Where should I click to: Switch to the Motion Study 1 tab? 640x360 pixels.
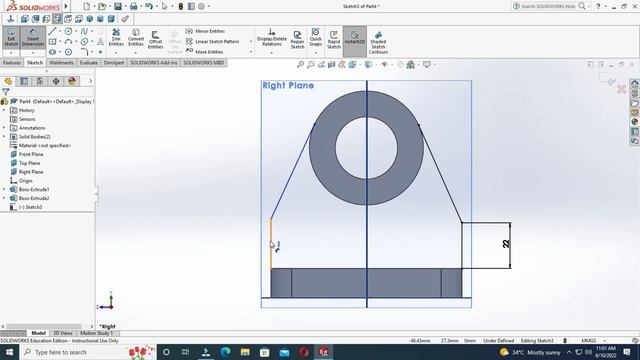point(96,333)
